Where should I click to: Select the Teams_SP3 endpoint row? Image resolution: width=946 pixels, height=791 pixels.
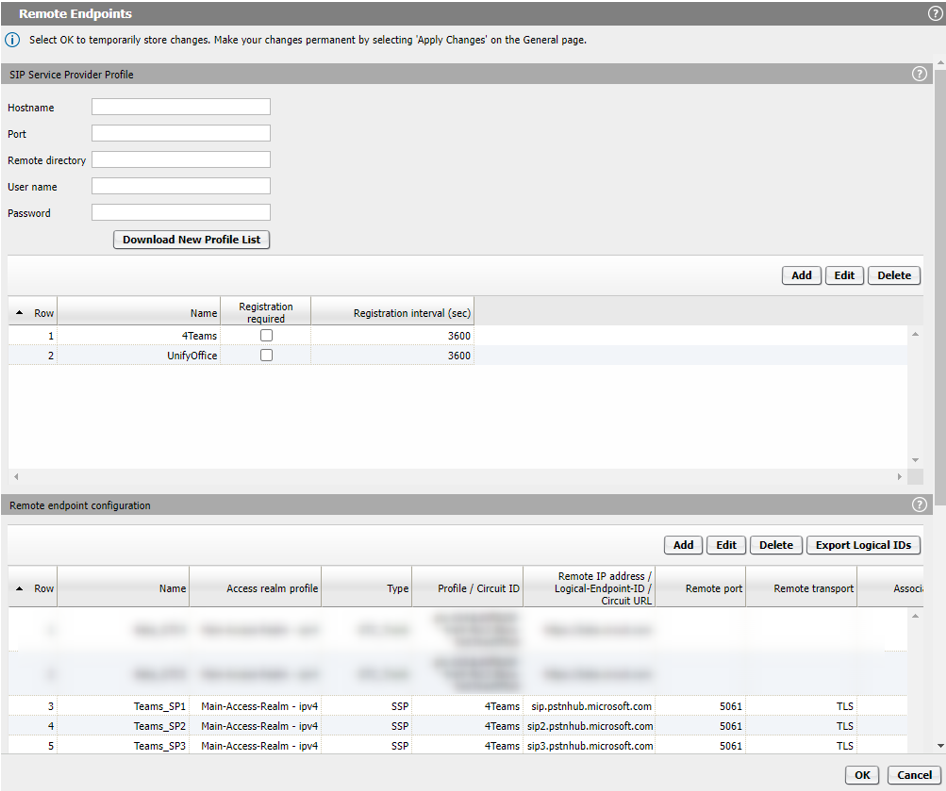[x=457, y=746]
